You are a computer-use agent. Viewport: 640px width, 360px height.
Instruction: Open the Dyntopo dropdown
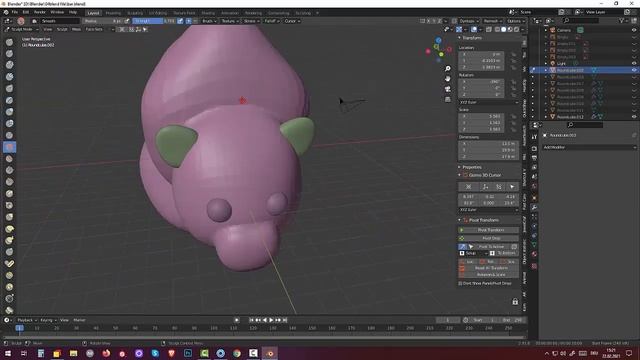point(469,21)
